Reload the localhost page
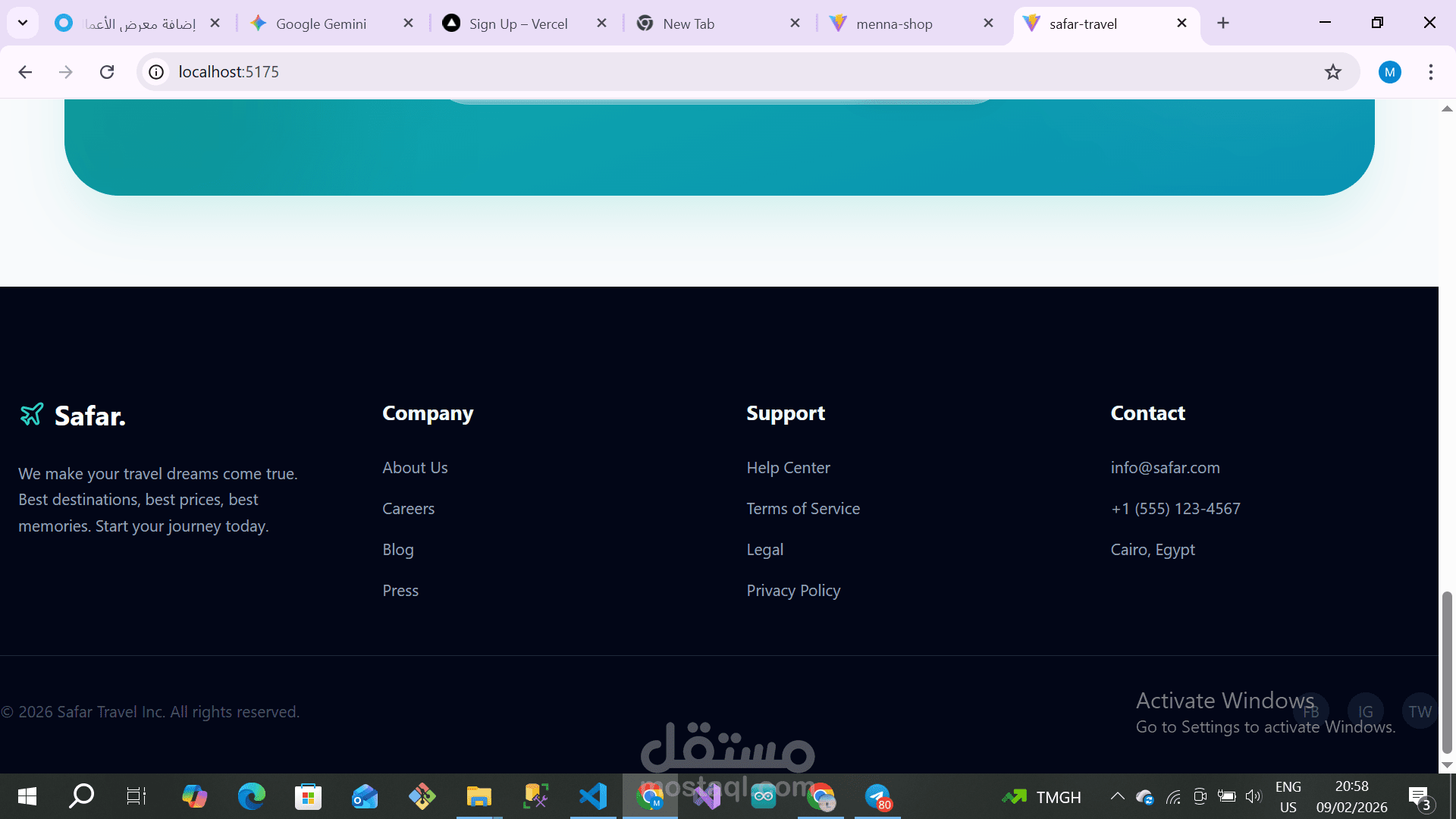The height and width of the screenshot is (819, 1456). (107, 72)
